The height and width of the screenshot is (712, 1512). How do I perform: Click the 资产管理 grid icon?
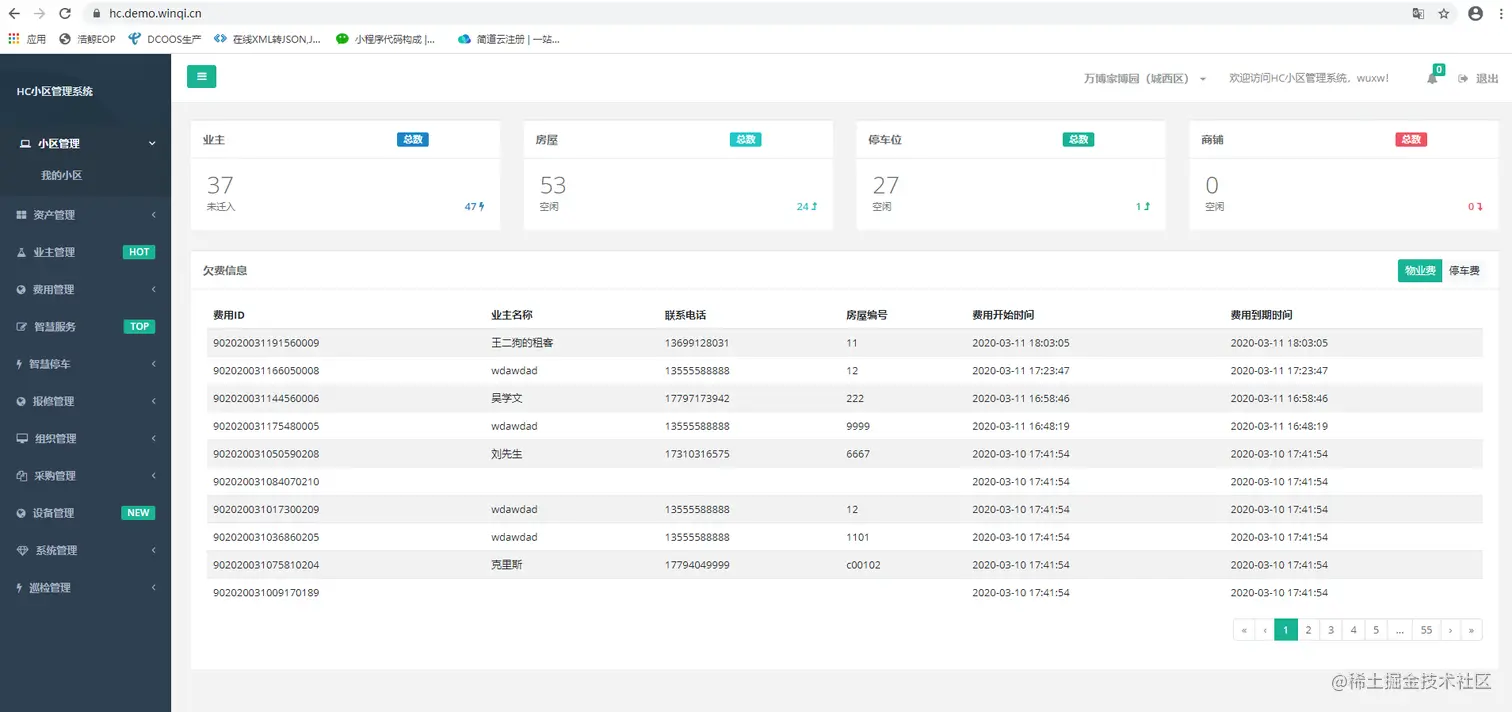coord(22,215)
